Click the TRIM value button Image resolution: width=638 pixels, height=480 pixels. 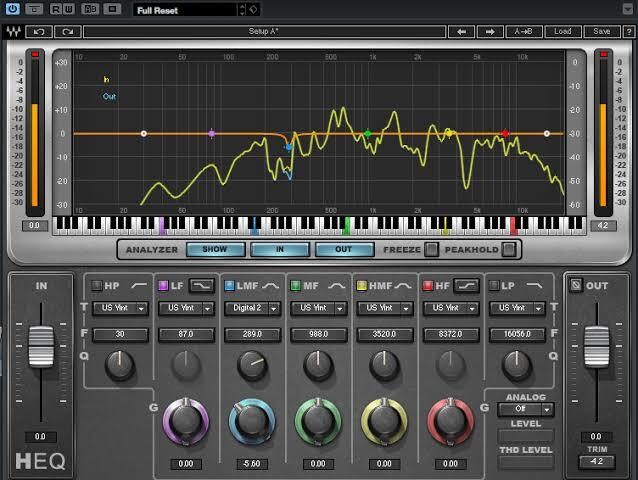(596, 462)
